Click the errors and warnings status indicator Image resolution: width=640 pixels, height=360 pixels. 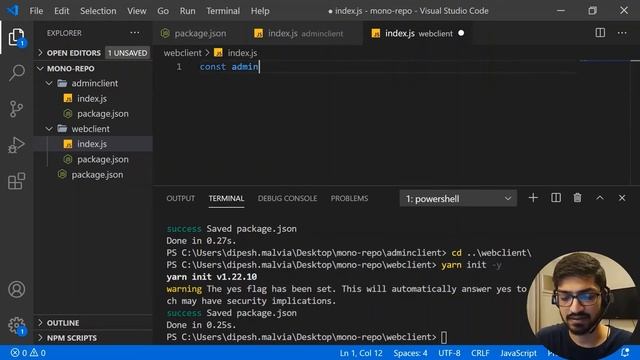(28, 353)
